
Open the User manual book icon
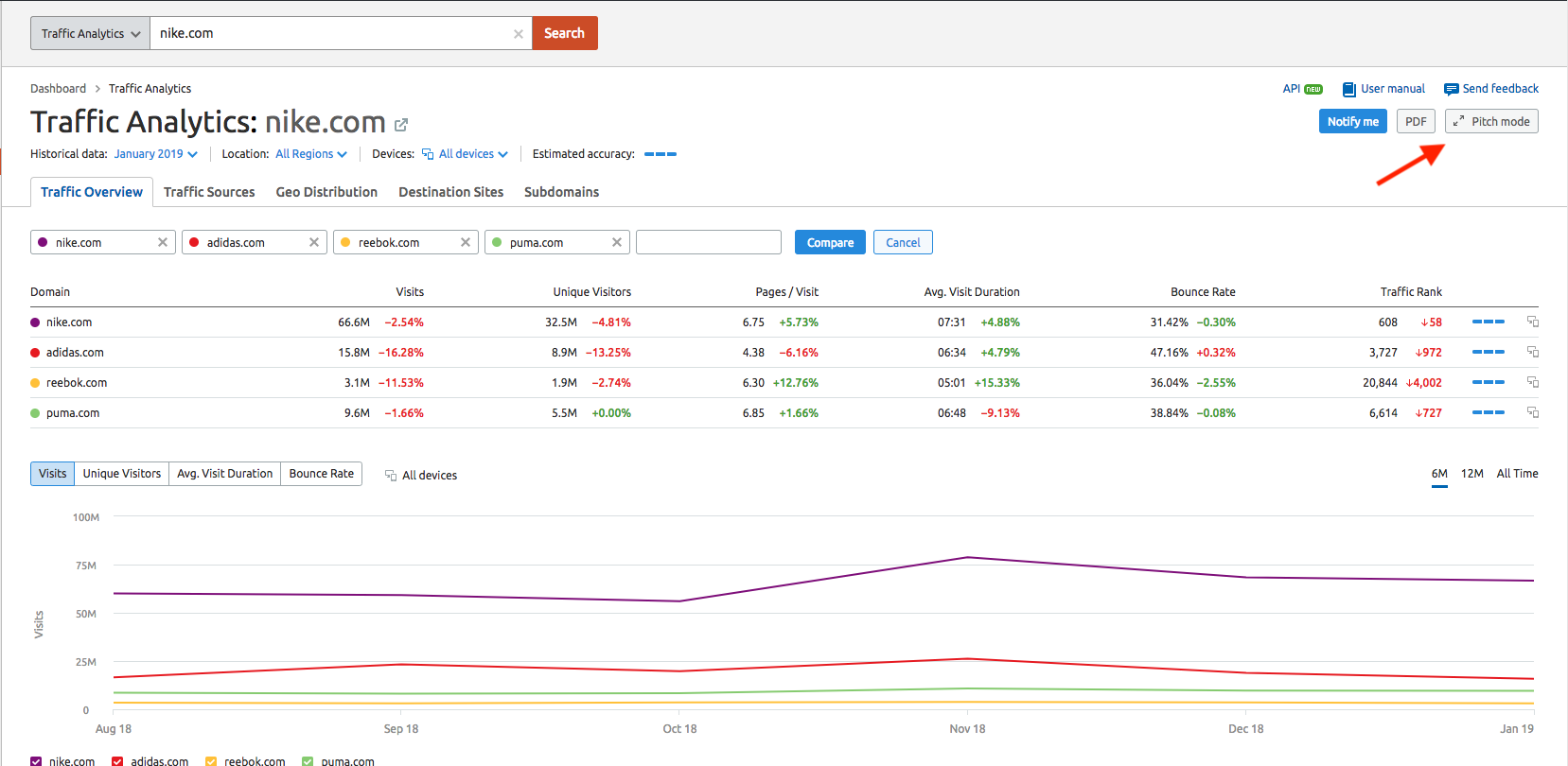(x=1349, y=89)
